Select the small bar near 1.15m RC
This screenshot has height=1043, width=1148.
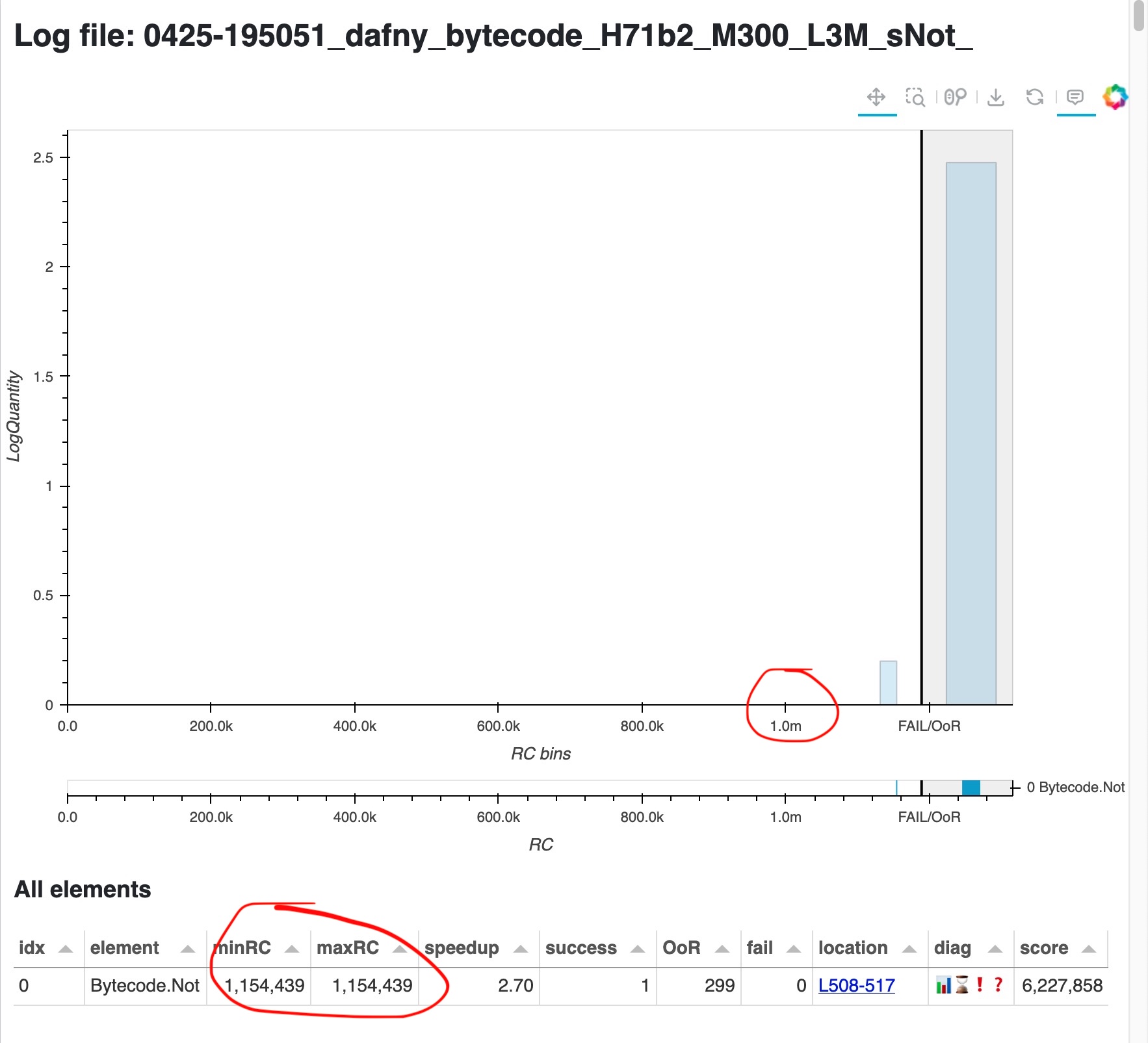(888, 683)
